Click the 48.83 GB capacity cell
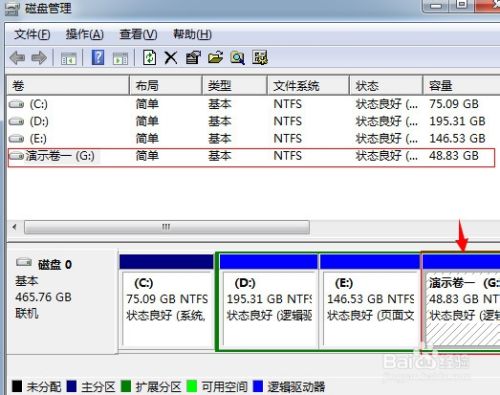This screenshot has width=500, height=395. click(x=454, y=155)
